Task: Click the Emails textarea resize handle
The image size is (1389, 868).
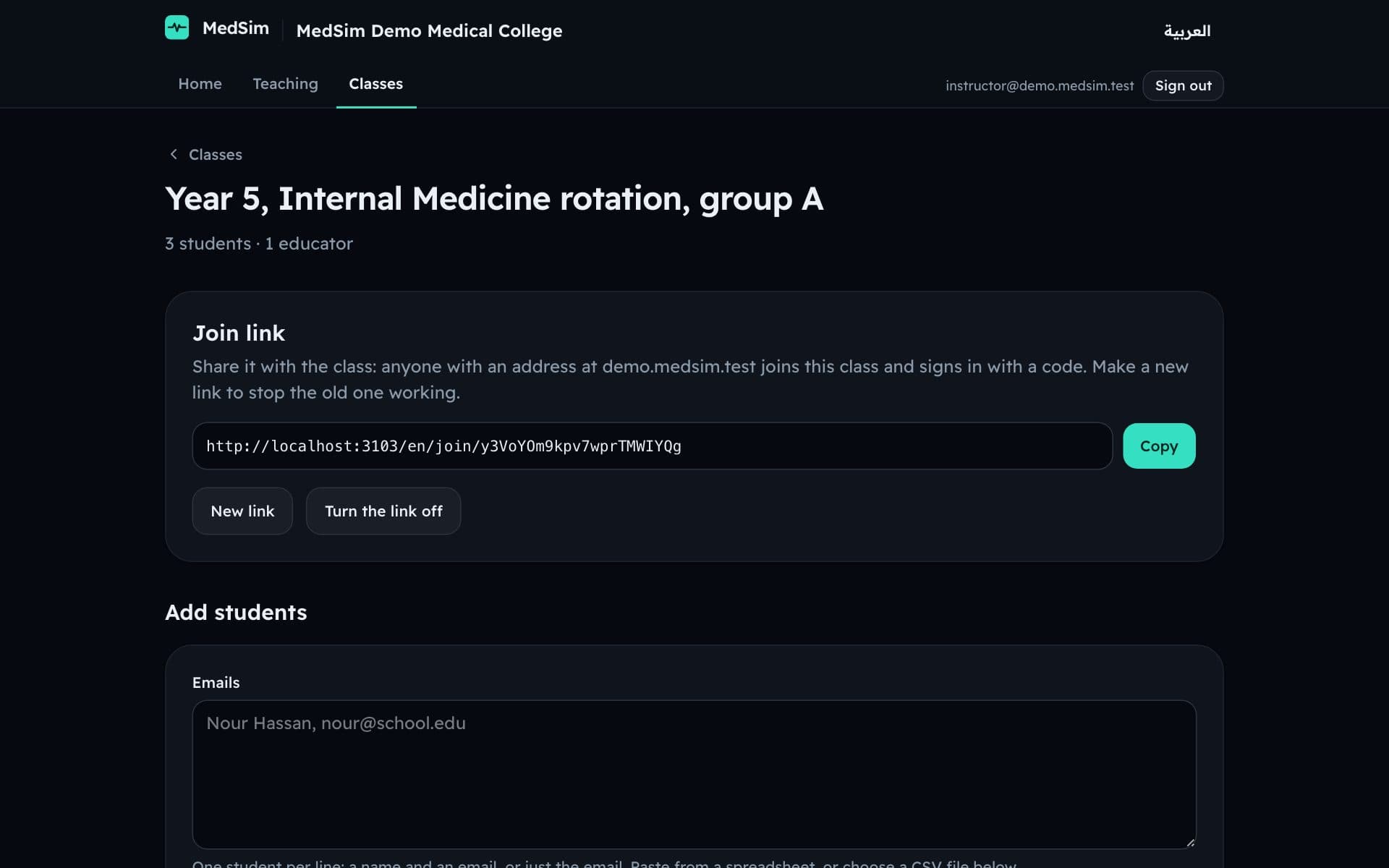Action: pos(1190,843)
